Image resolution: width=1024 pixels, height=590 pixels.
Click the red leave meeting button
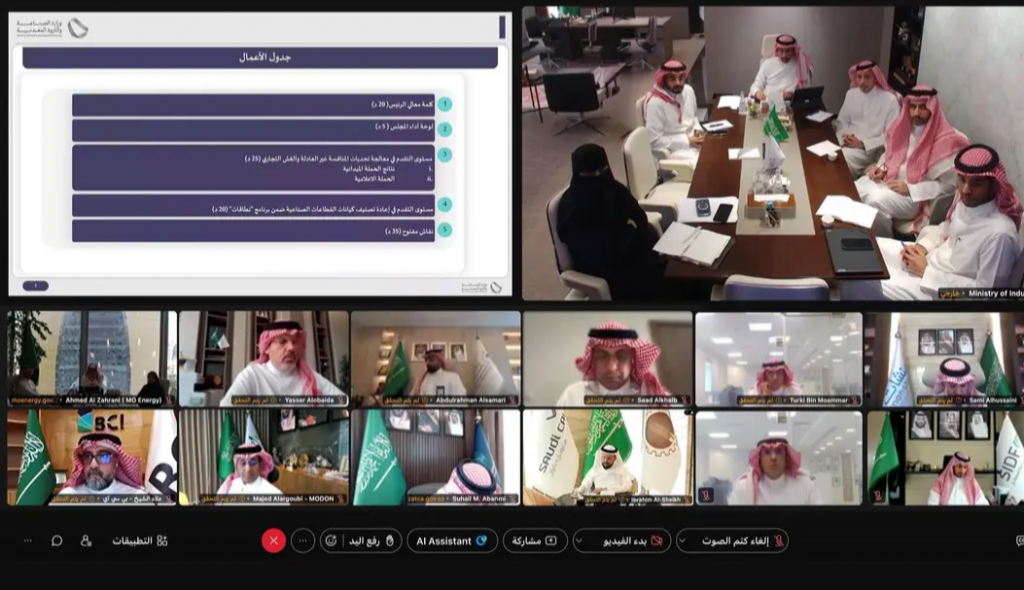pyautogui.click(x=274, y=541)
